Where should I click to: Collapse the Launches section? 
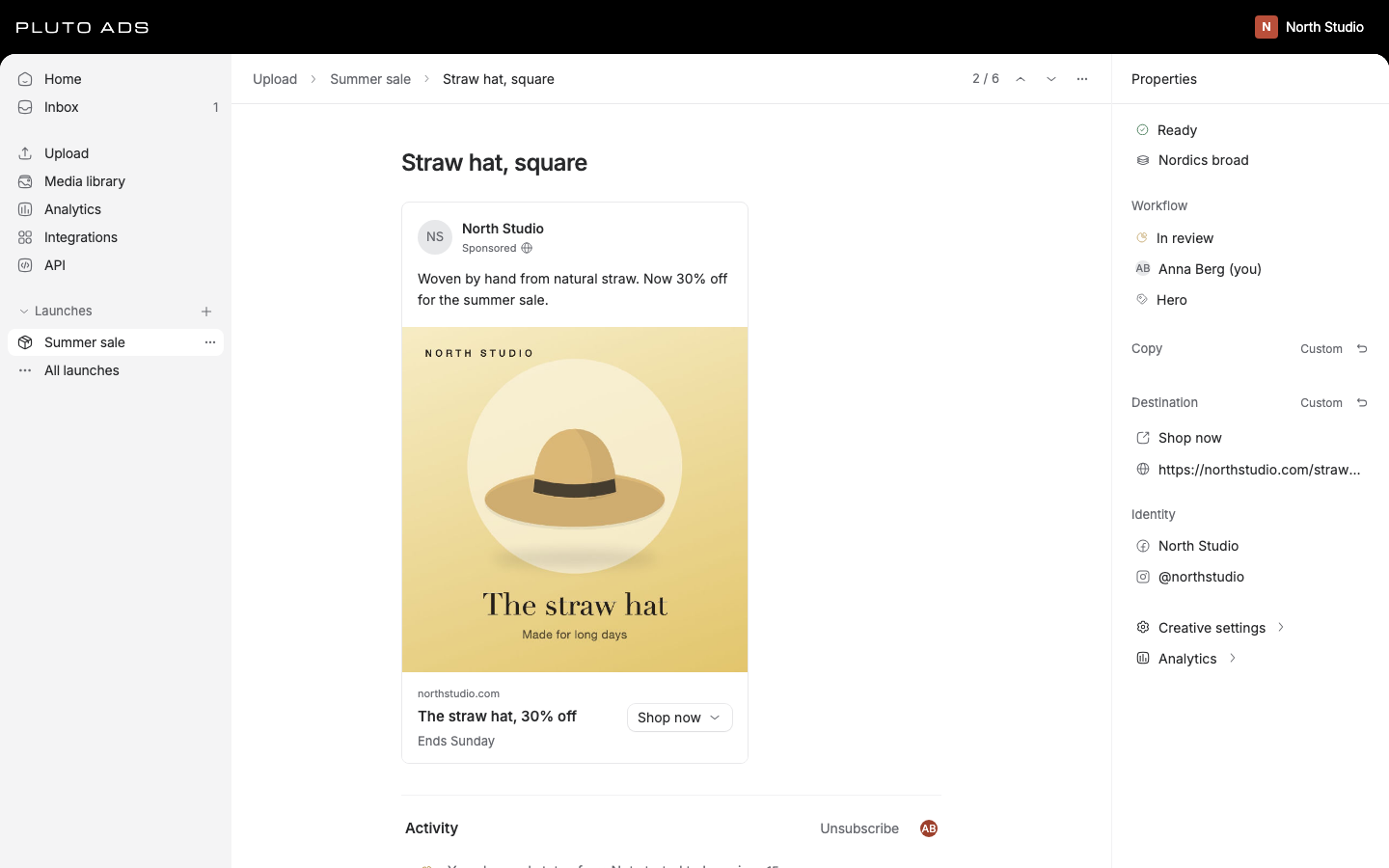pyautogui.click(x=24, y=312)
